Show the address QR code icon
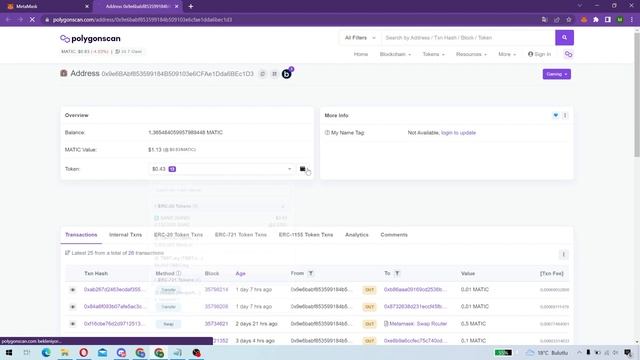This screenshot has height=360, width=640. tap(274, 74)
